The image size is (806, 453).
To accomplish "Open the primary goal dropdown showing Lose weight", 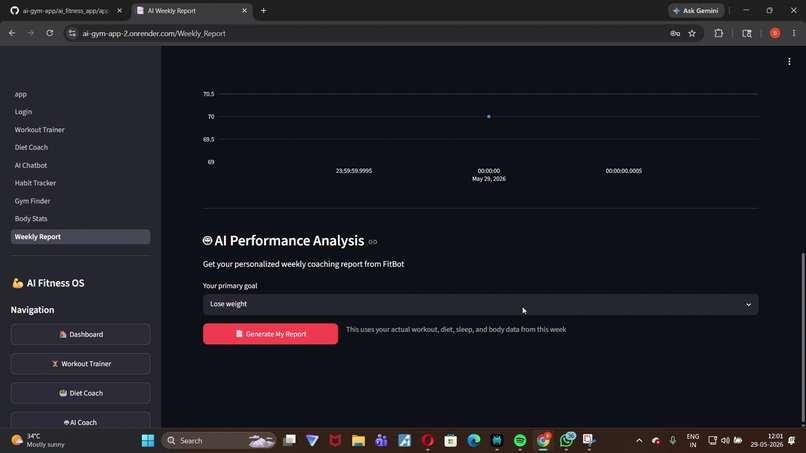I will pos(480,304).
